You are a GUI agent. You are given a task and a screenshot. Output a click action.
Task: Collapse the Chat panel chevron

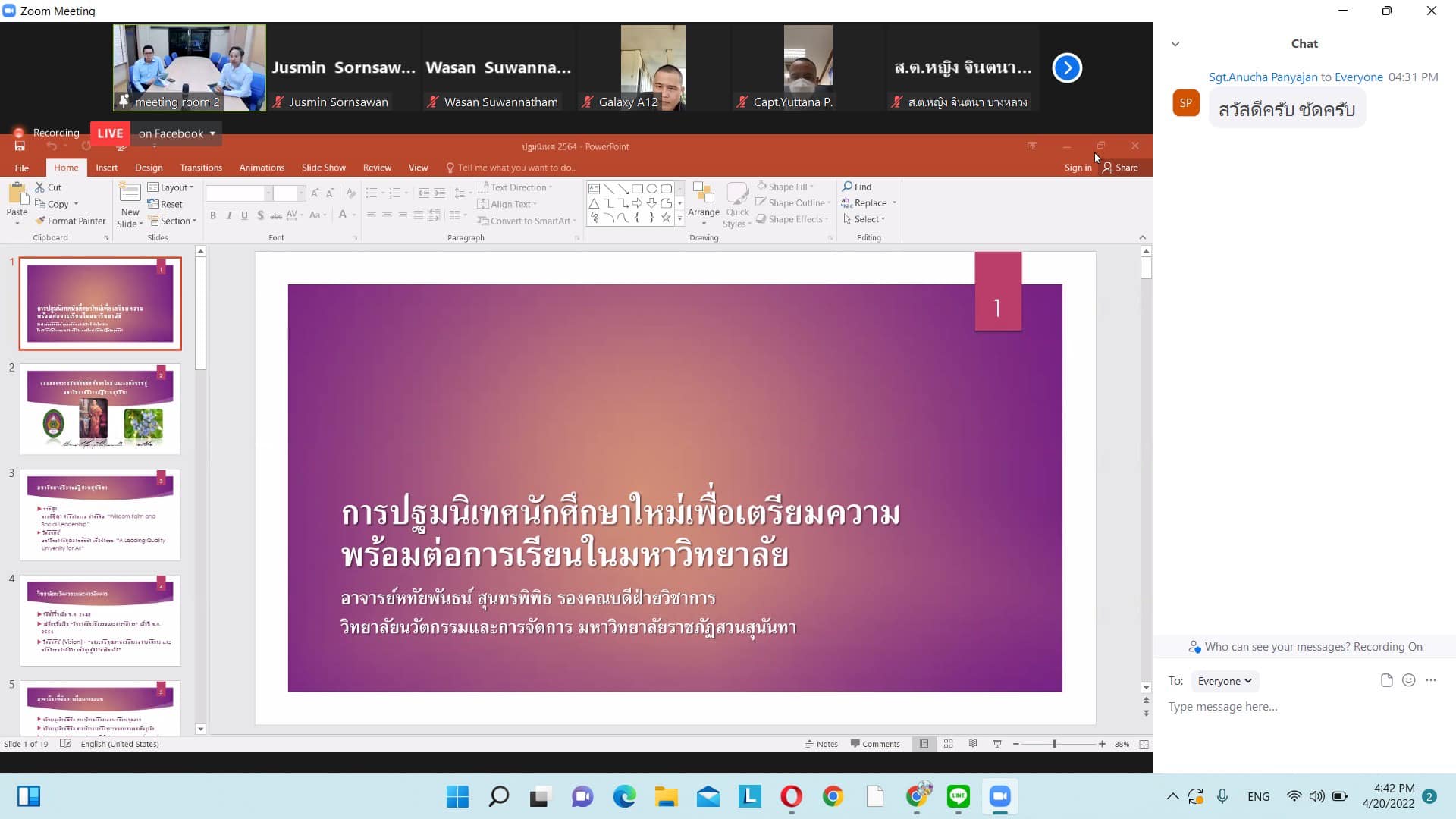point(1175,44)
